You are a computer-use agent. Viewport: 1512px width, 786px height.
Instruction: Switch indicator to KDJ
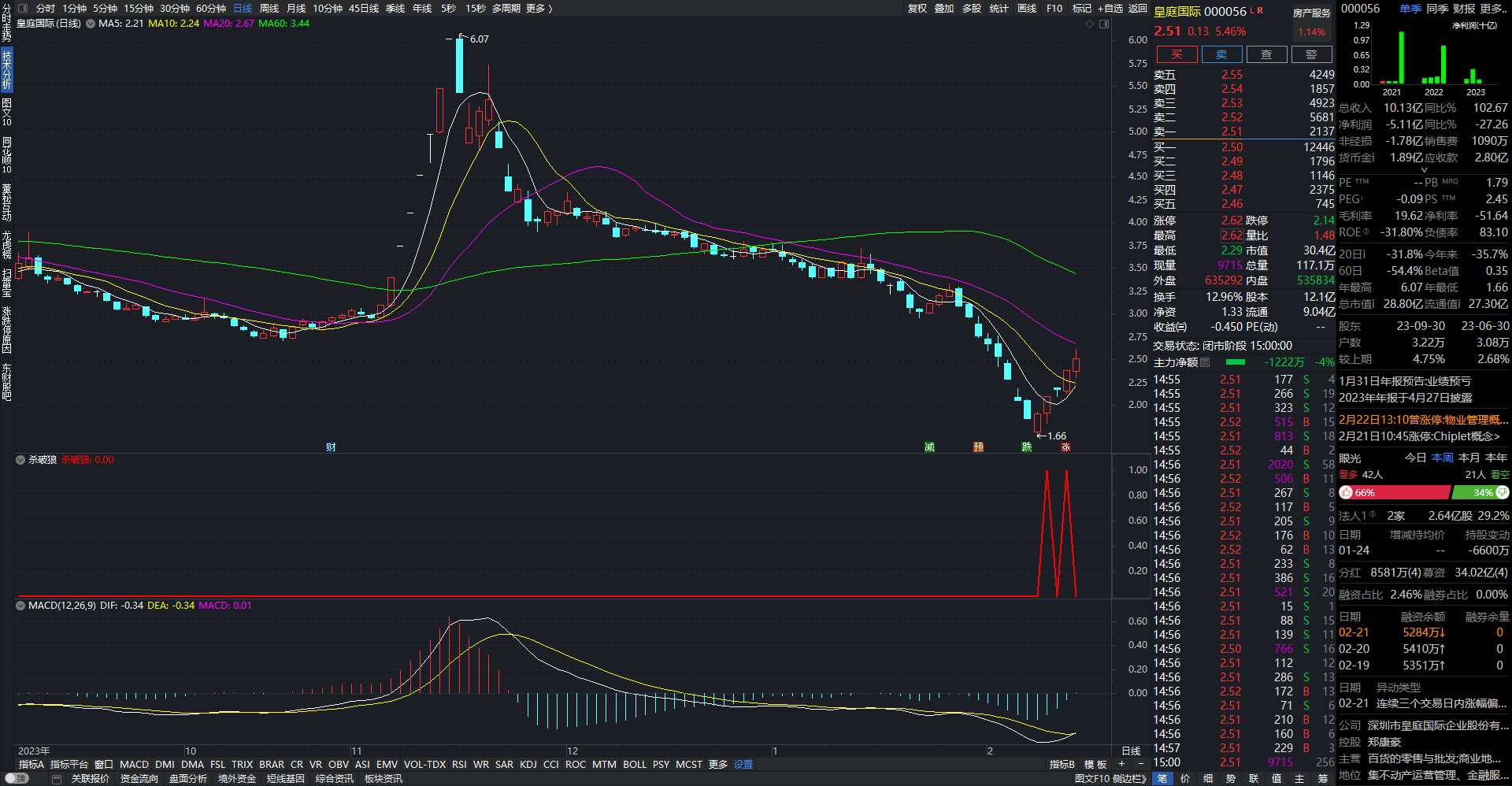click(x=528, y=765)
